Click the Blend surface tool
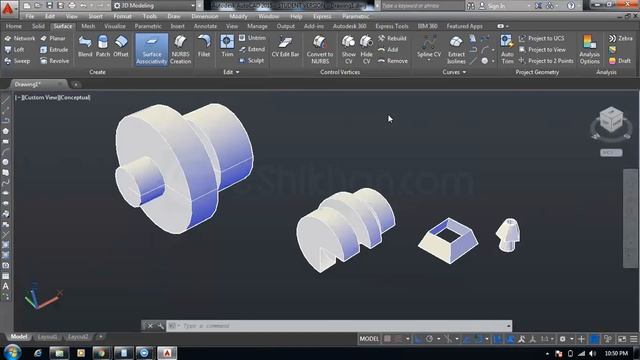The height and width of the screenshot is (360, 640). [x=85, y=46]
